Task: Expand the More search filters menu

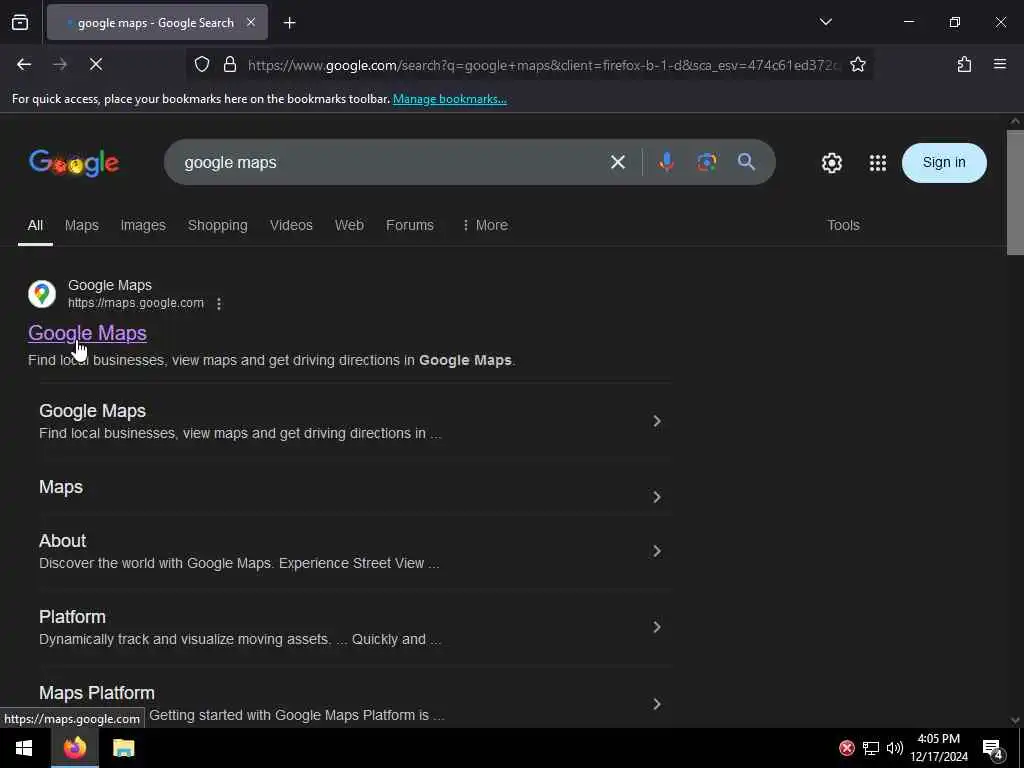Action: (x=485, y=225)
